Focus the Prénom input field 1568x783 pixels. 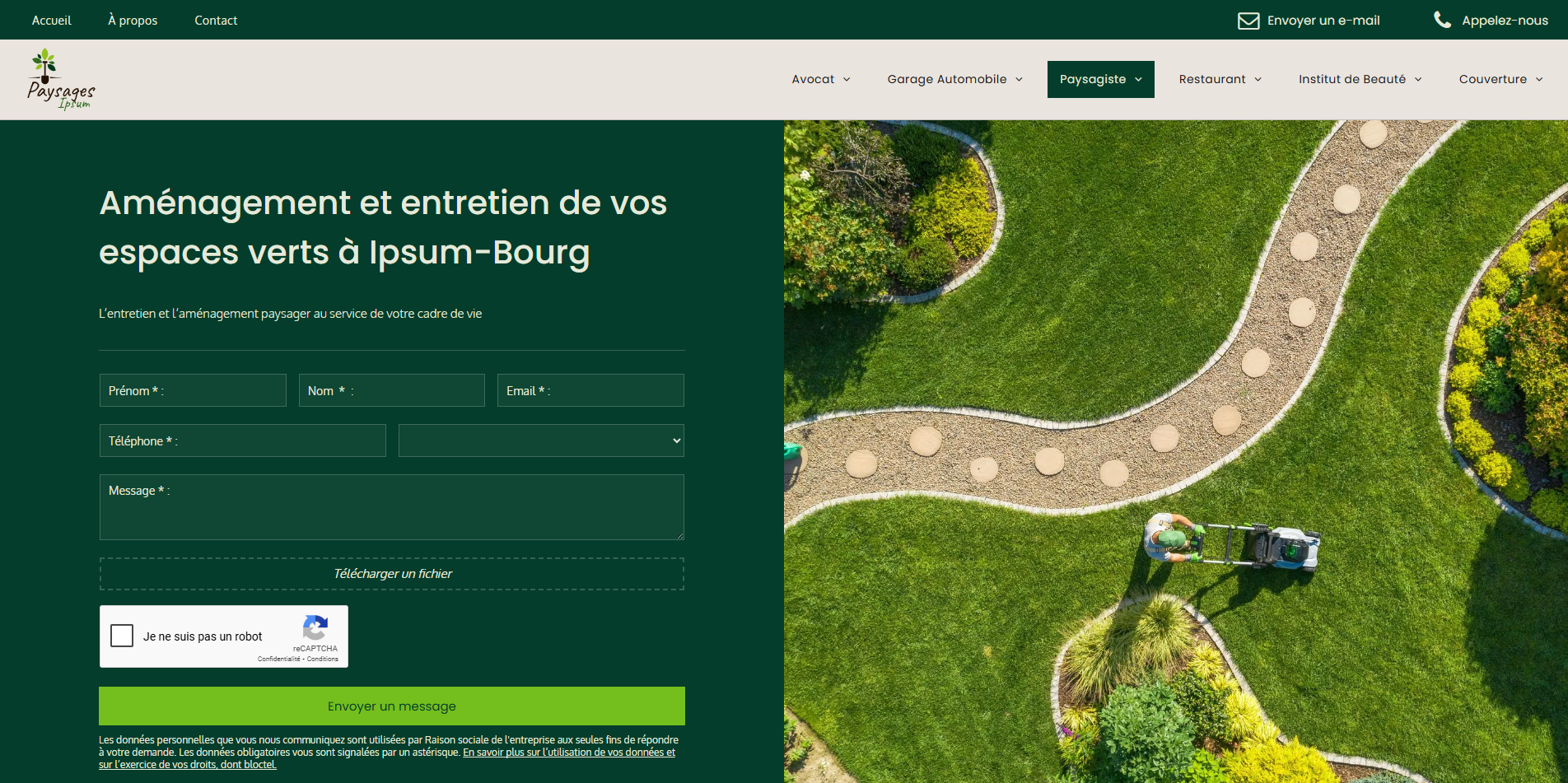pos(193,390)
